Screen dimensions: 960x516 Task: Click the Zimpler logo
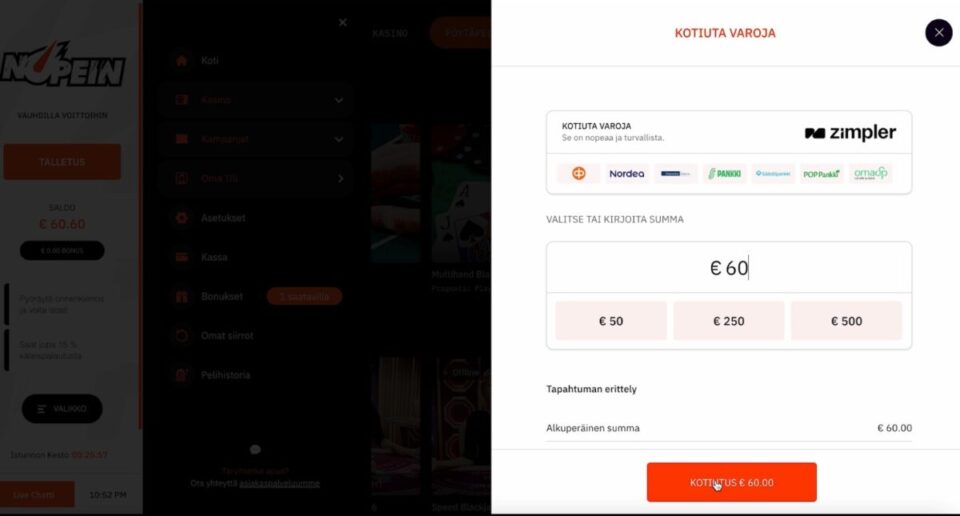[x=850, y=133]
